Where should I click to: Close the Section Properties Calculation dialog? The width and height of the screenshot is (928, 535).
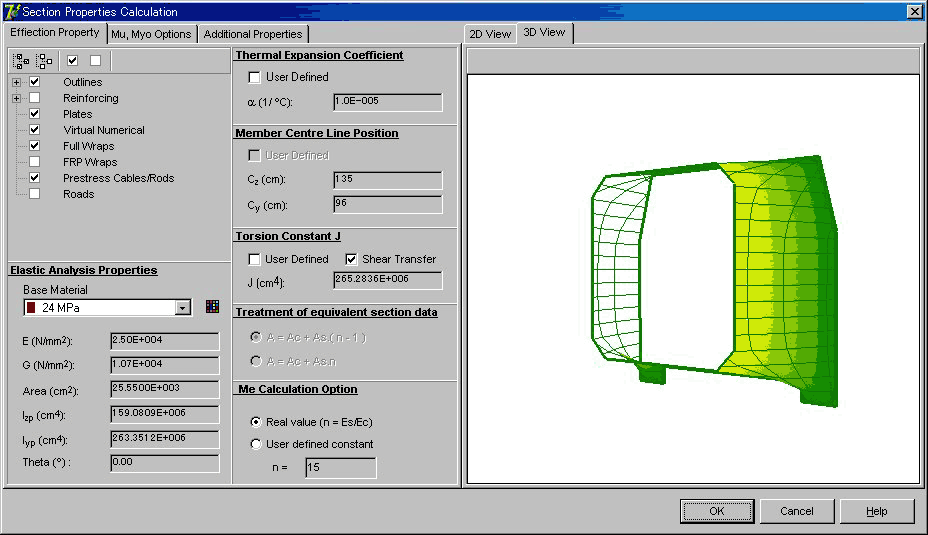coord(914,11)
